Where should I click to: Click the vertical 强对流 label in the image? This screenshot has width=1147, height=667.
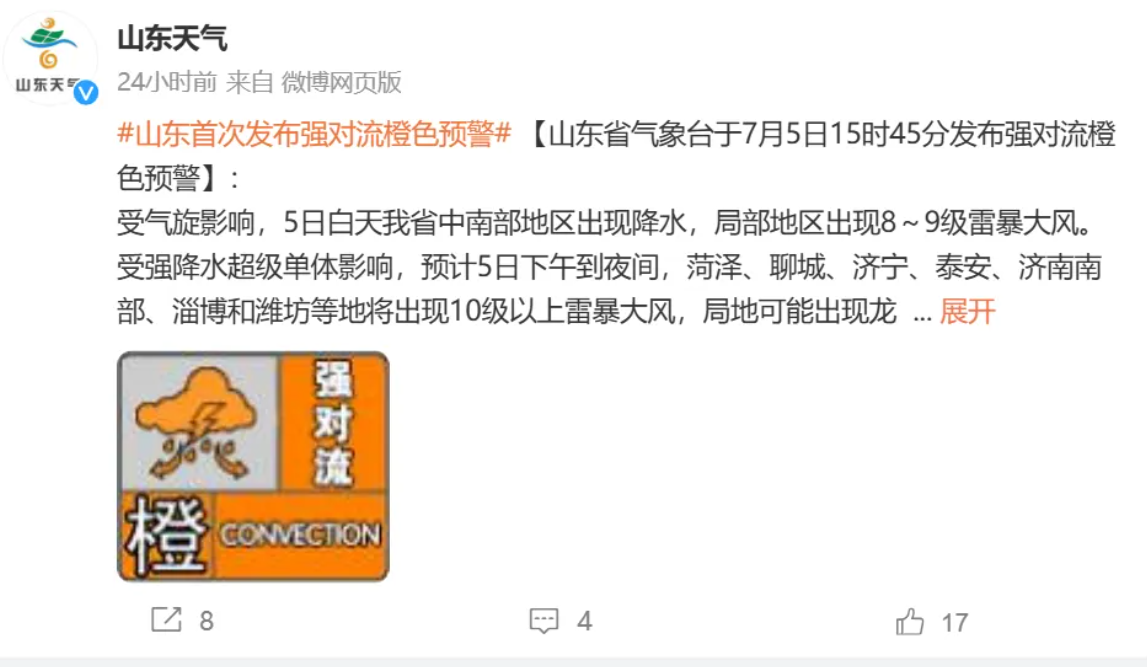coord(334,422)
